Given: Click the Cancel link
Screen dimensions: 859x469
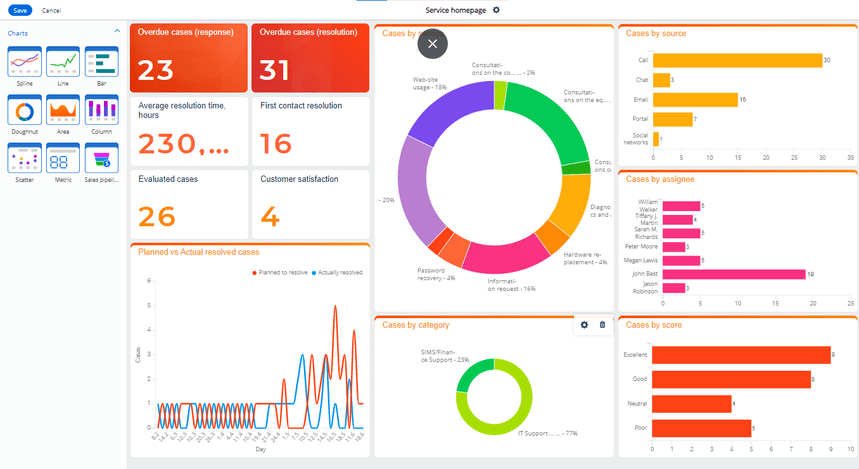Looking at the screenshot, I should (51, 10).
